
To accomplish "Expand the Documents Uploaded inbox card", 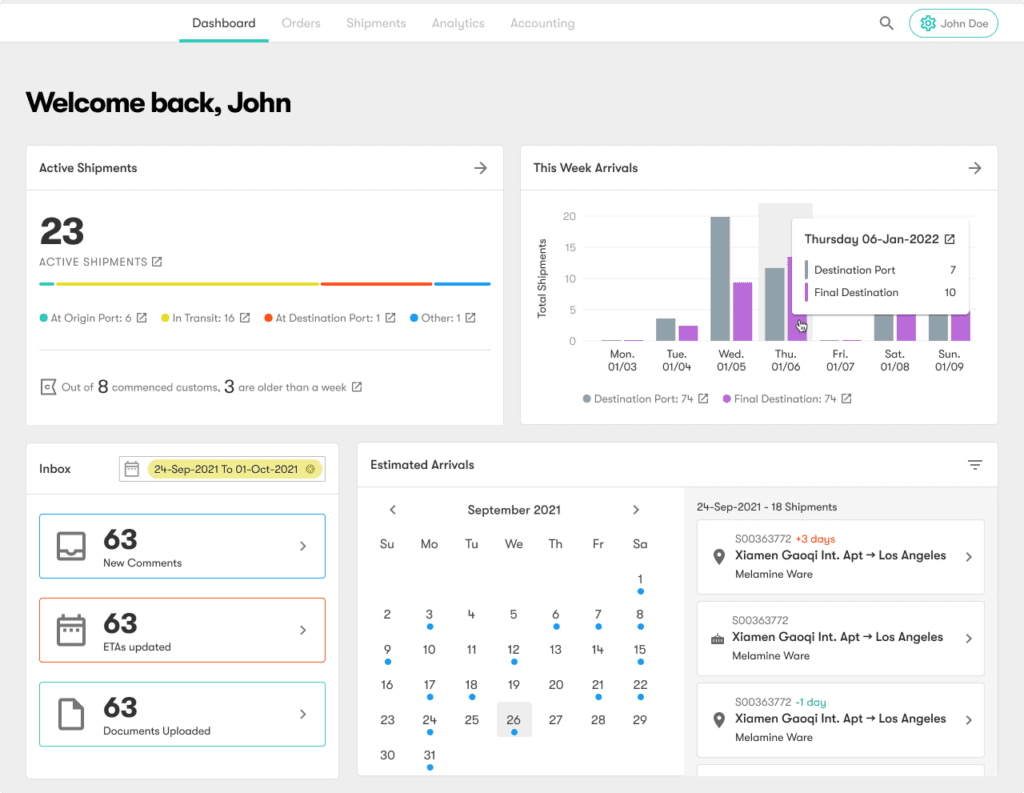I will pos(303,714).
